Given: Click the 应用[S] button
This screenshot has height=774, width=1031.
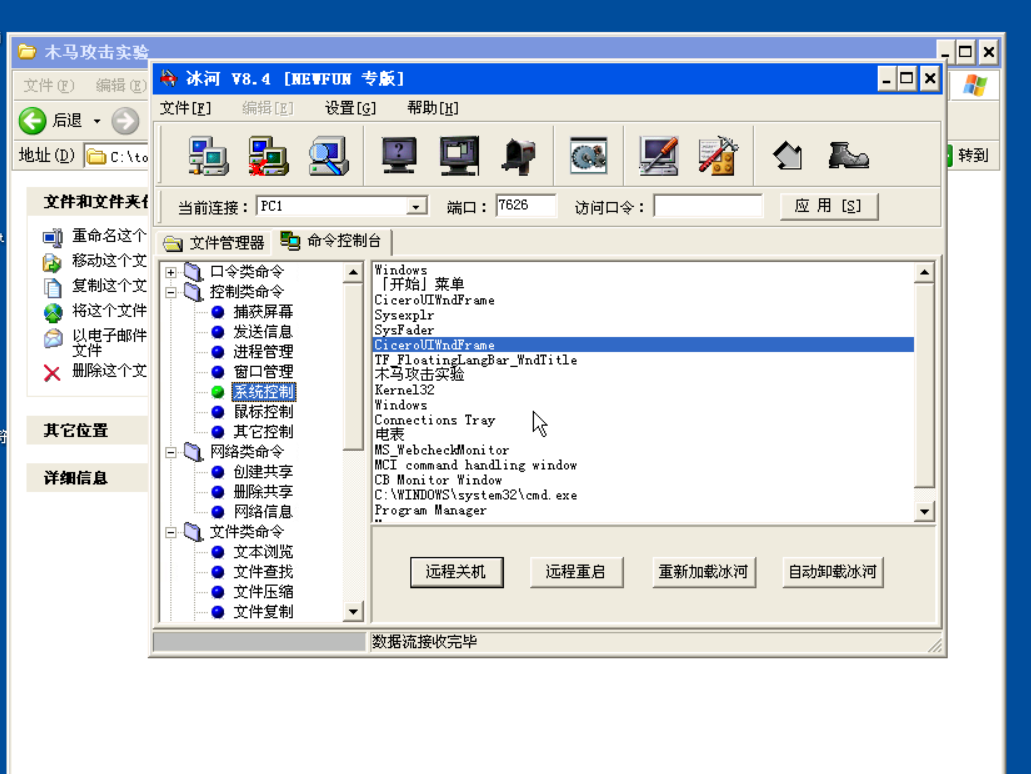Looking at the screenshot, I should pyautogui.click(x=828, y=206).
